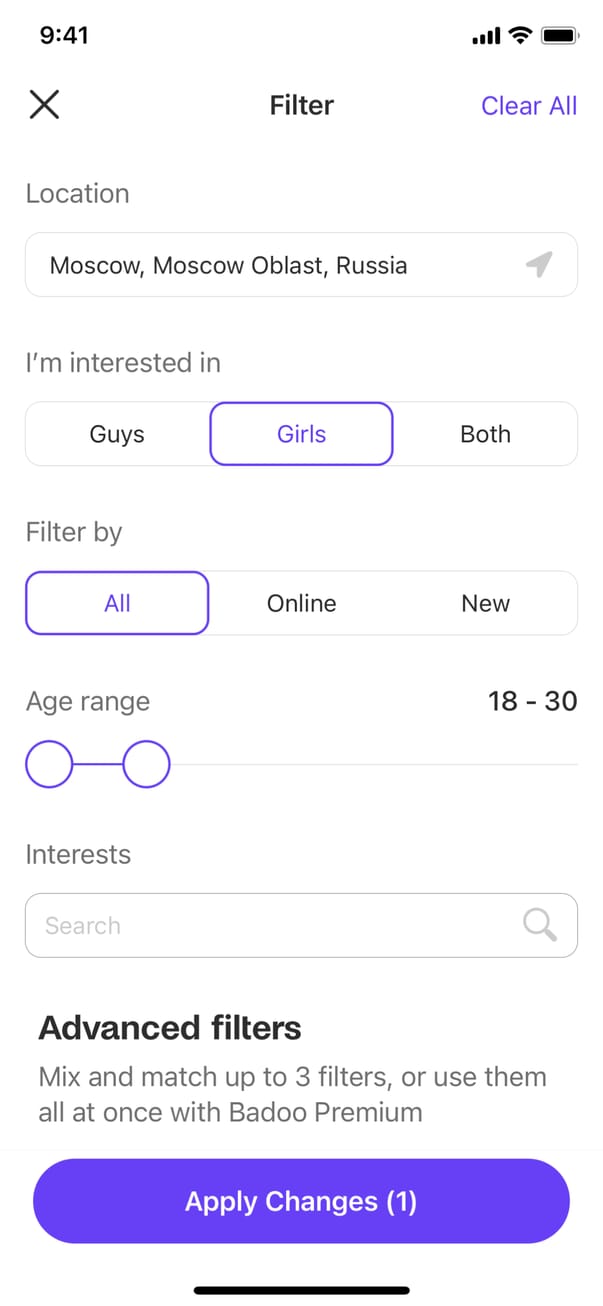Tap the location arrow icon
Image resolution: width=603 pixels, height=1306 pixels.
pyautogui.click(x=539, y=265)
